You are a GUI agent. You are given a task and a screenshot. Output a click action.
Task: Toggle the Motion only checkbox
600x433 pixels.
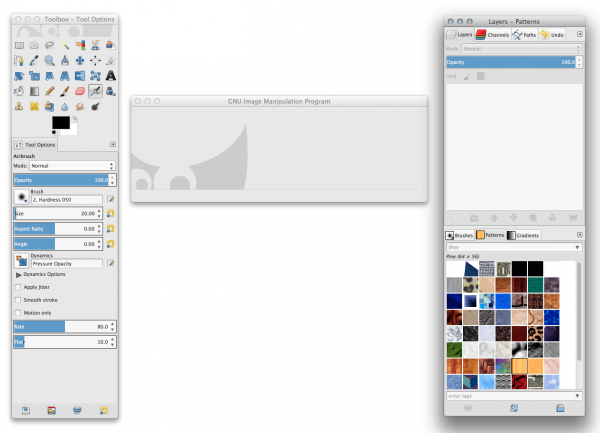point(18,313)
